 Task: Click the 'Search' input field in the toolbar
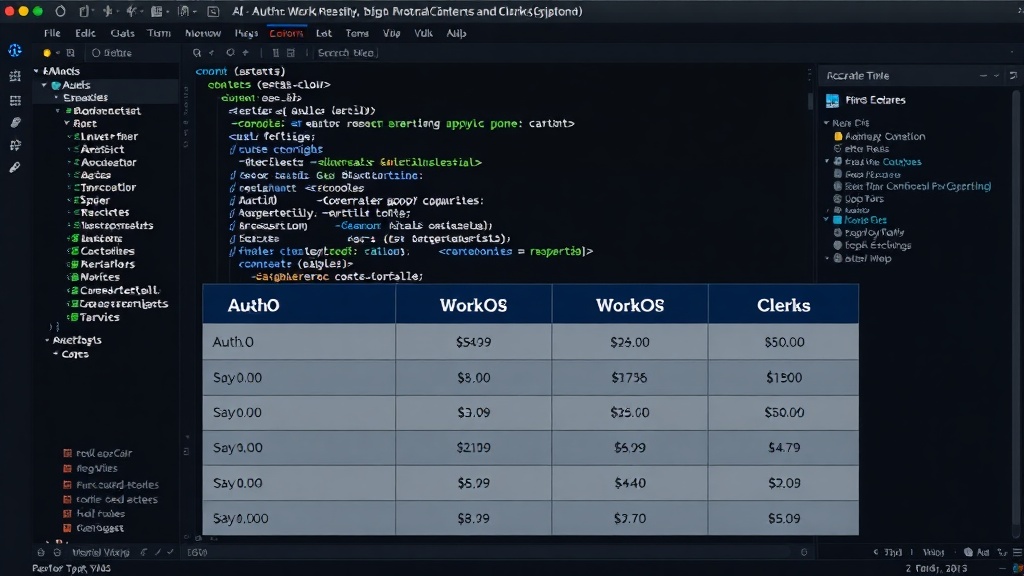pyautogui.click(x=346, y=53)
